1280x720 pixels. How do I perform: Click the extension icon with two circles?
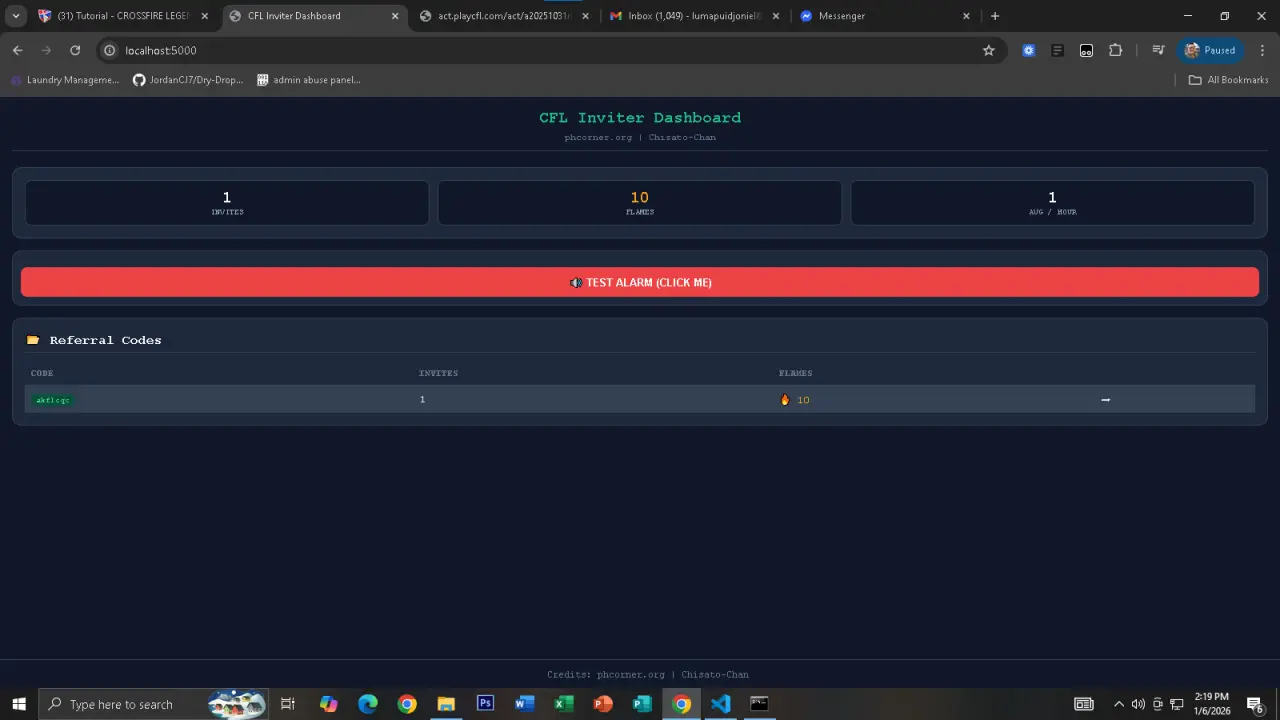1086,50
